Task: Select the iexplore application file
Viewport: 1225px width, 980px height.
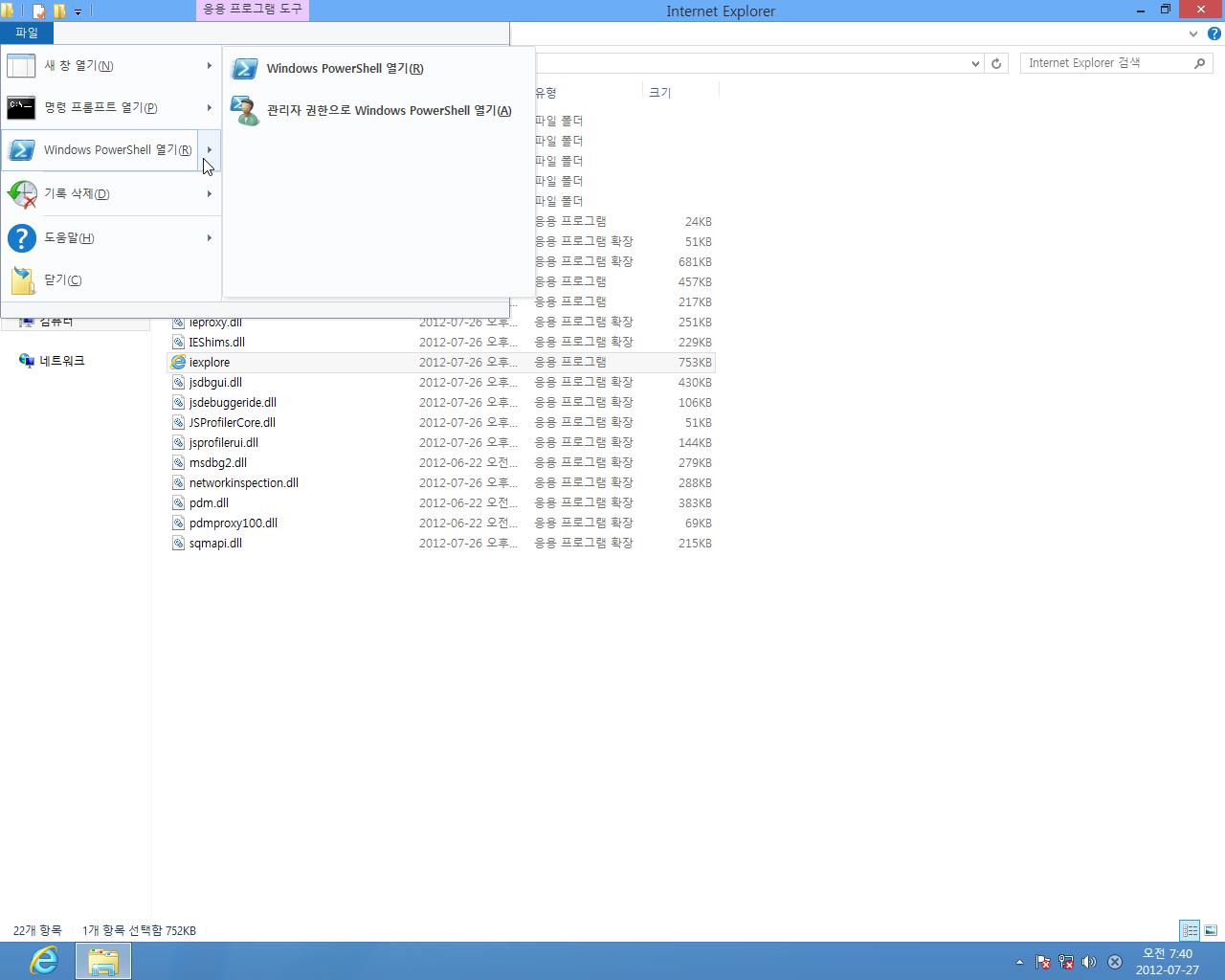Action: [x=441, y=362]
